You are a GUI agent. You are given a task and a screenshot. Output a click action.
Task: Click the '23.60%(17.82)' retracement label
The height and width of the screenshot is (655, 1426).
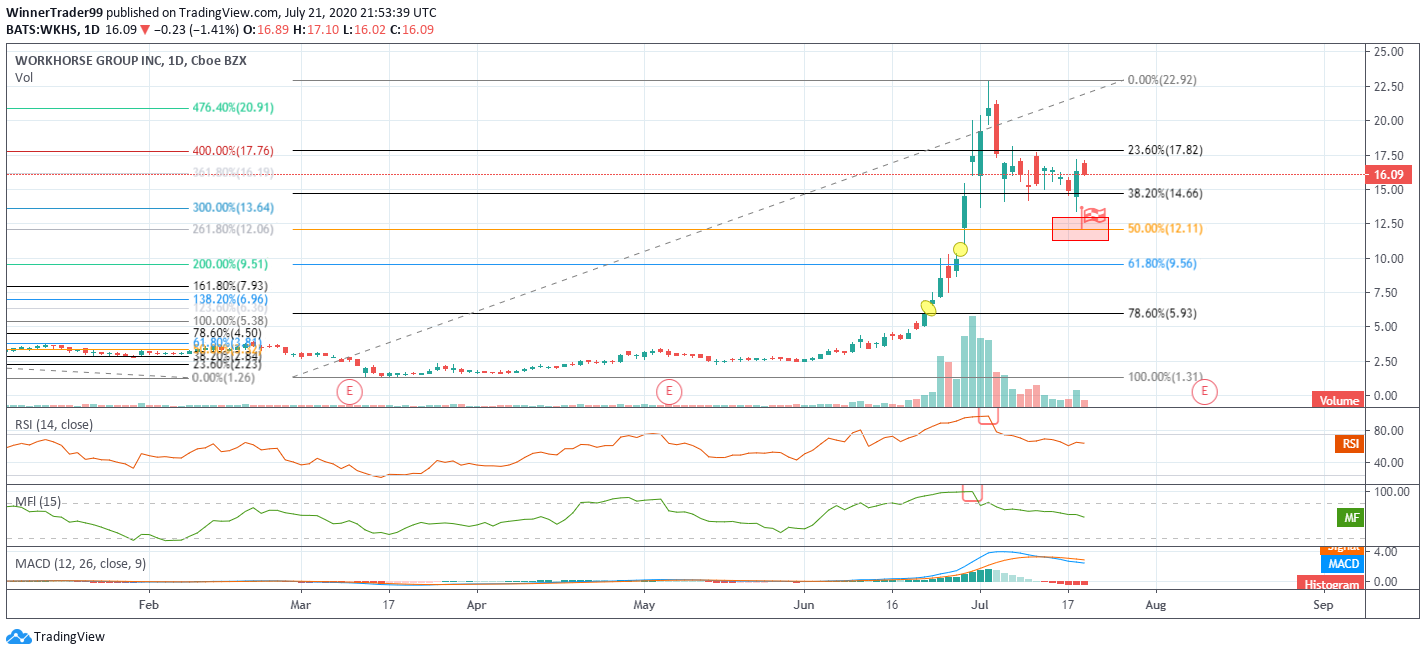pyautogui.click(x=1165, y=150)
